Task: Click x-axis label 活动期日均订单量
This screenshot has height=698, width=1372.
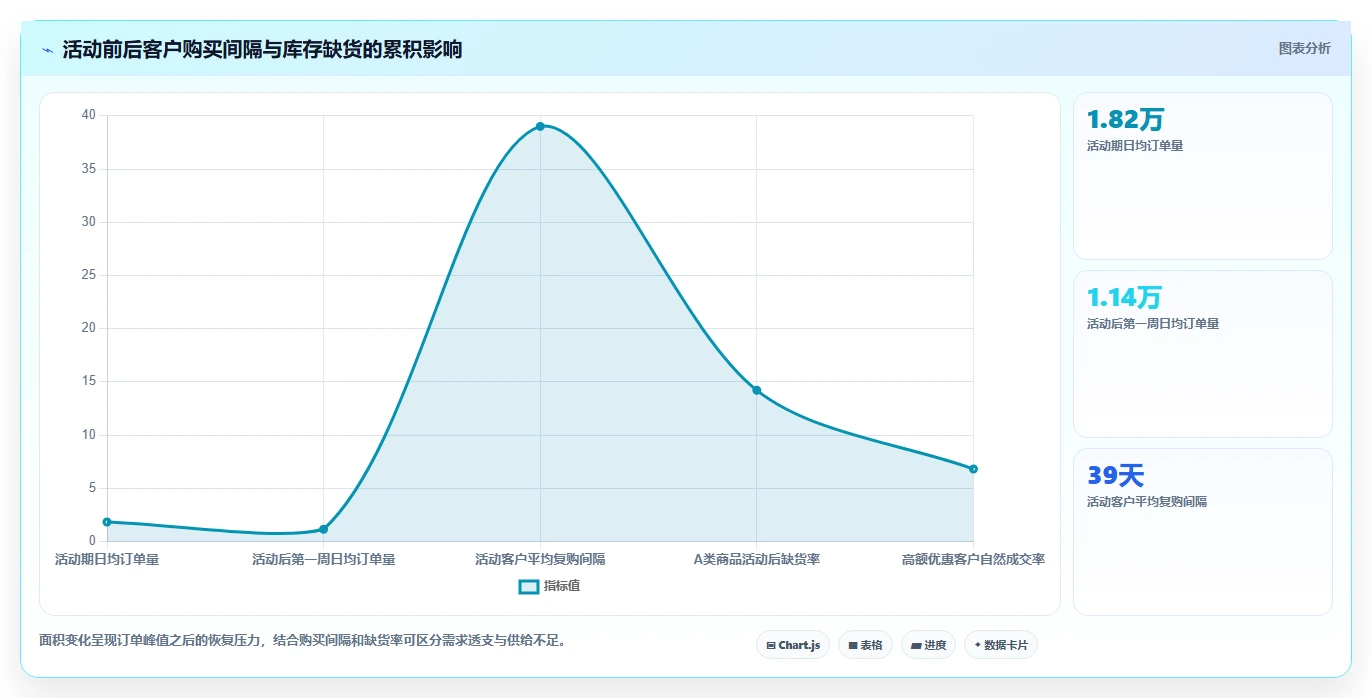Action: [x=107, y=559]
